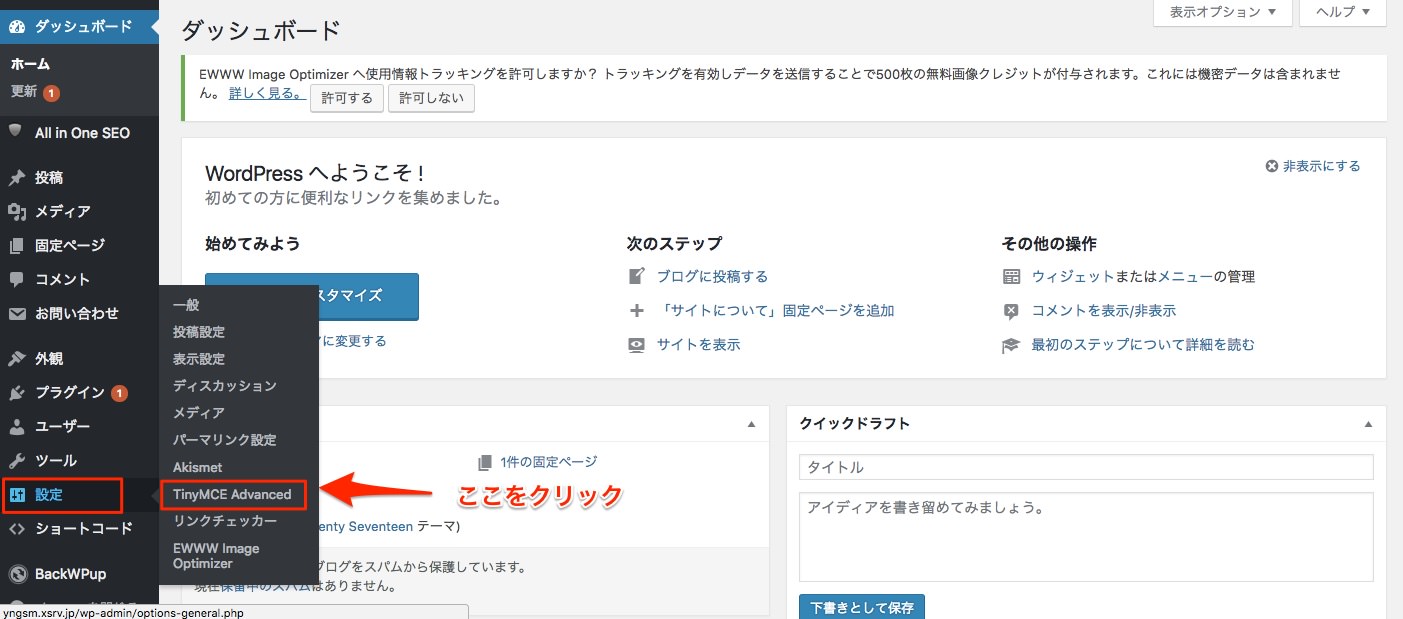Select 表示設定 in the settings submenu
1403x619 pixels.
[x=199, y=359]
